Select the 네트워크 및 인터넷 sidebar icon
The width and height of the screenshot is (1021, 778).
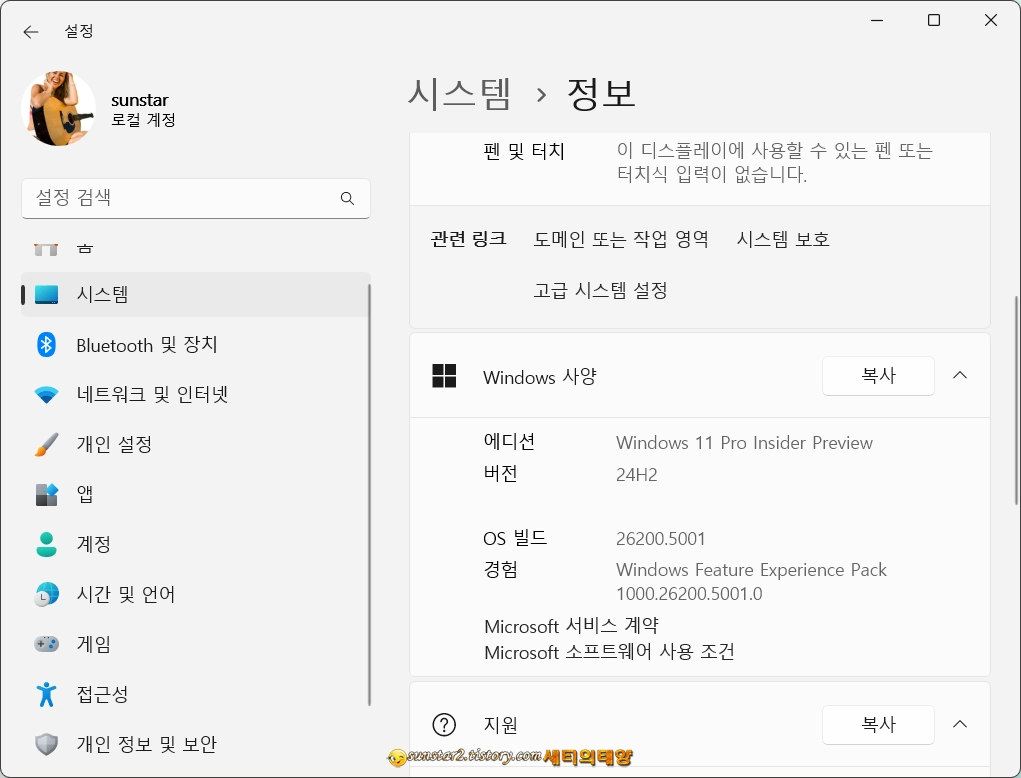(46, 394)
